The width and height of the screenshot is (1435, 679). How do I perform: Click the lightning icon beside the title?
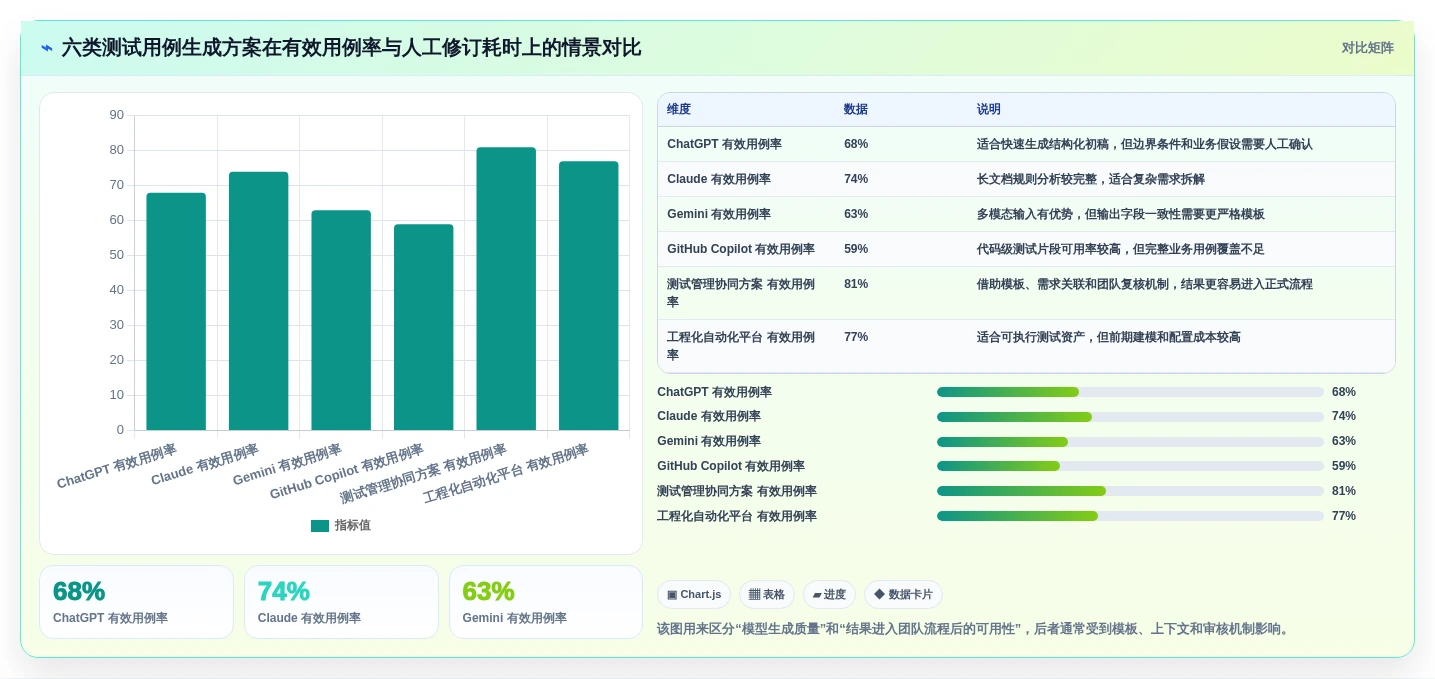pos(47,48)
